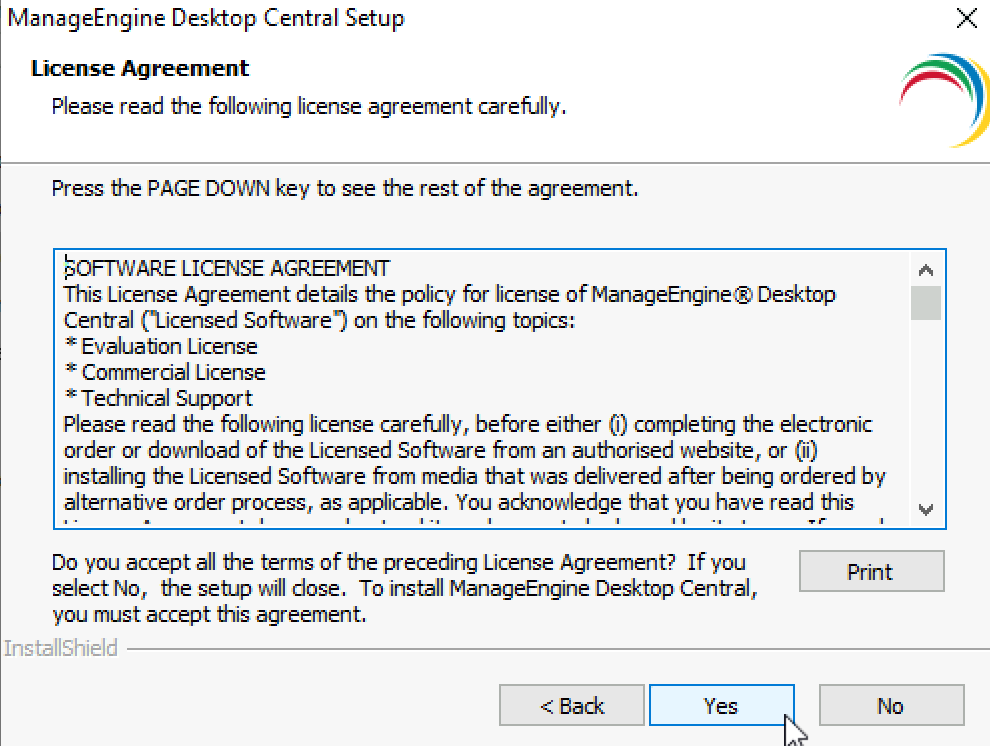The image size is (990, 746).
Task: Click the license scrollbar down arrow
Action: click(926, 509)
